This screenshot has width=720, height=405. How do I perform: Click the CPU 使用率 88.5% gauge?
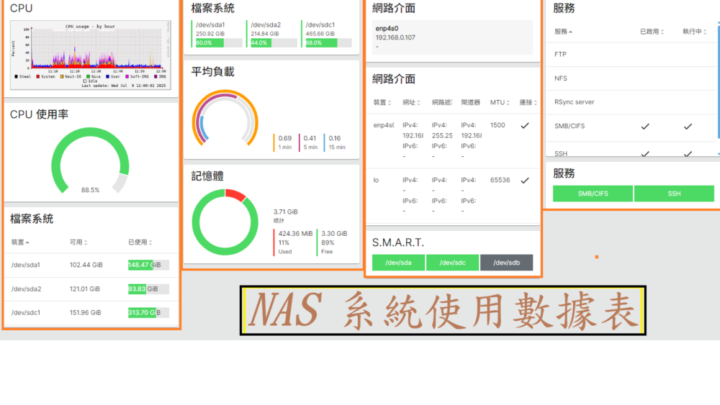(x=90, y=161)
